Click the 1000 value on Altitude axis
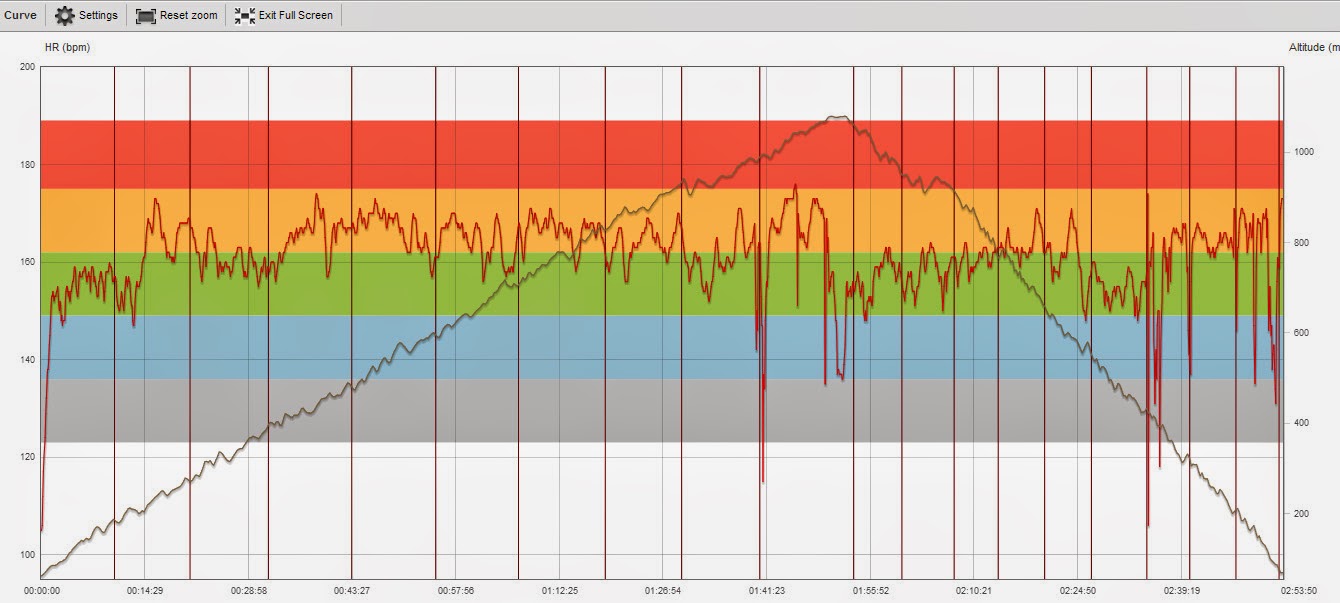Viewport: 1340px width, 603px height. point(1303,152)
